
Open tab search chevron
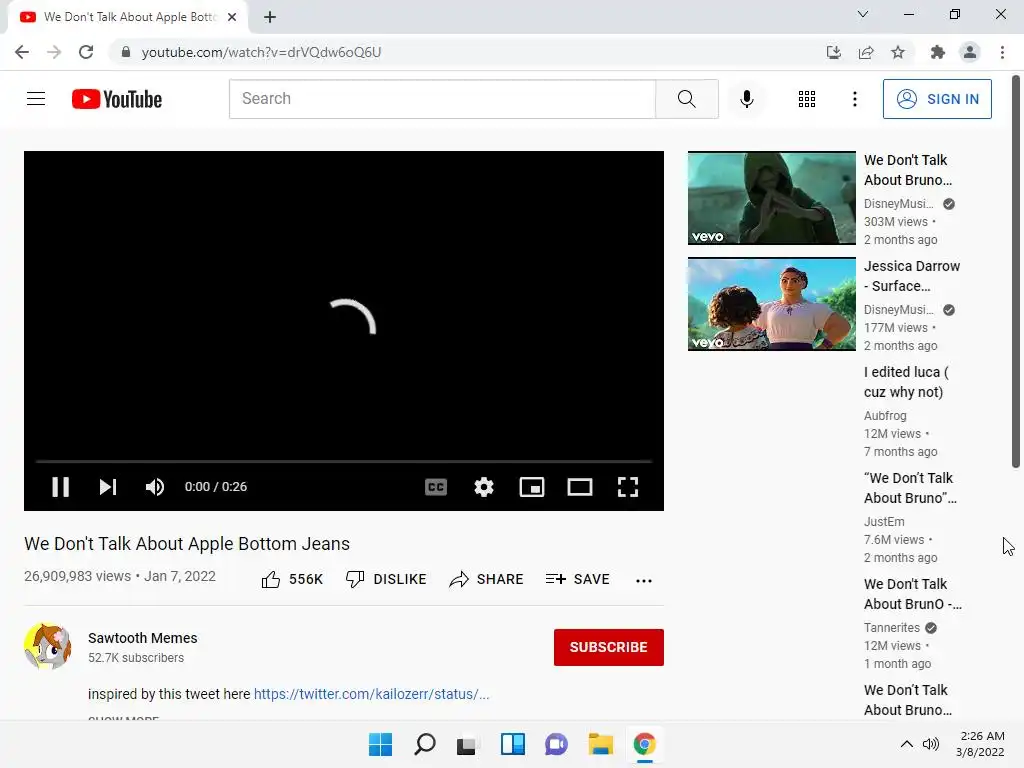863,14
